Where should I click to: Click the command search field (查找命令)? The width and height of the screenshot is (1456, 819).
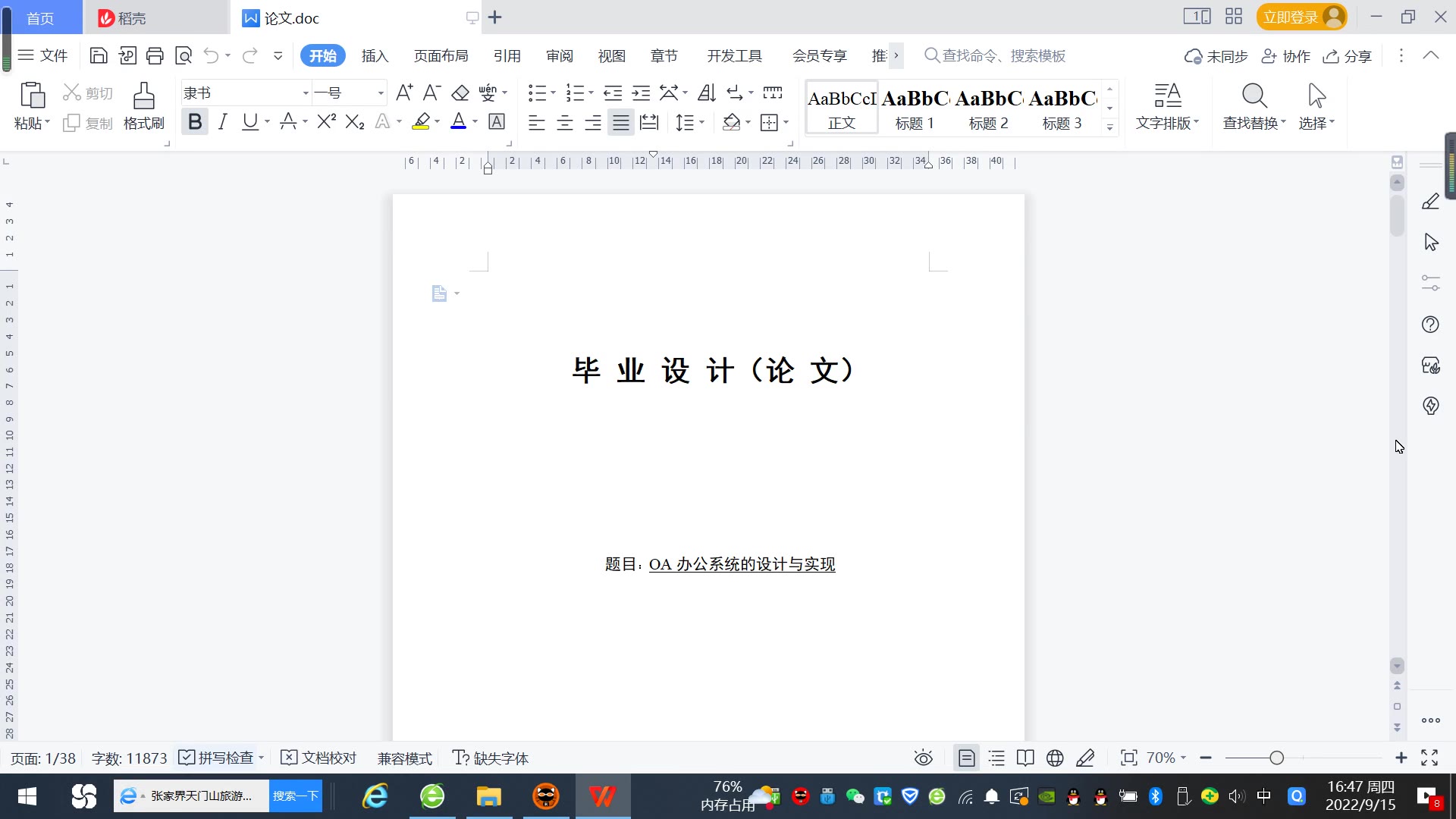click(1003, 56)
